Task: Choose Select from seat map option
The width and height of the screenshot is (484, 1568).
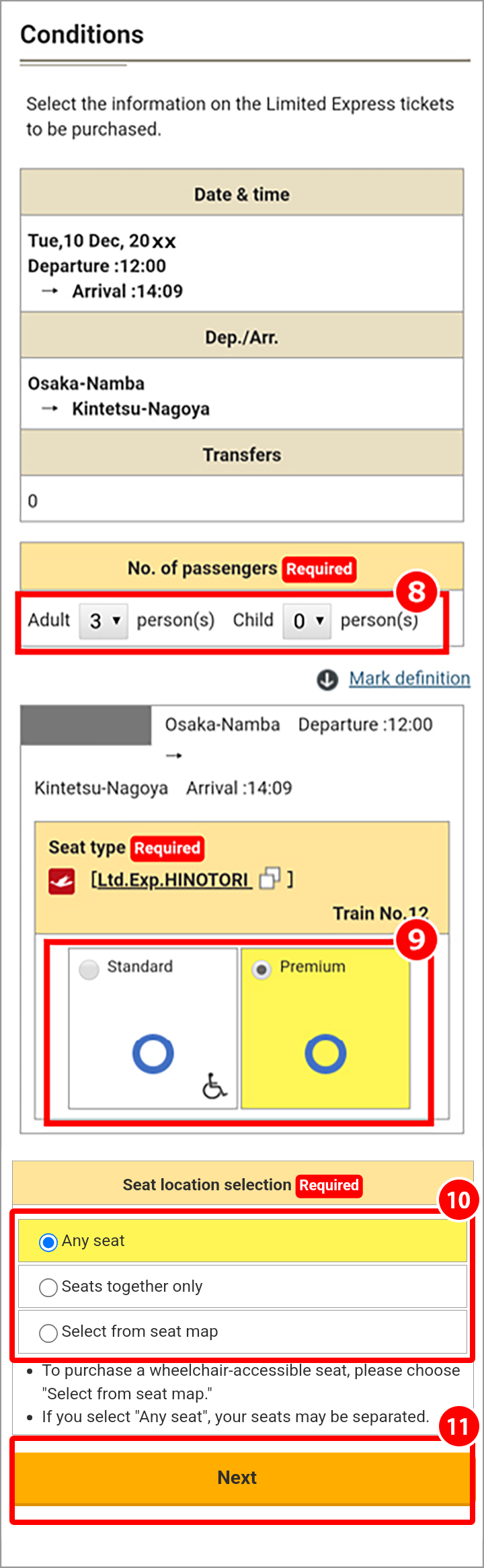Action: coord(243,1331)
